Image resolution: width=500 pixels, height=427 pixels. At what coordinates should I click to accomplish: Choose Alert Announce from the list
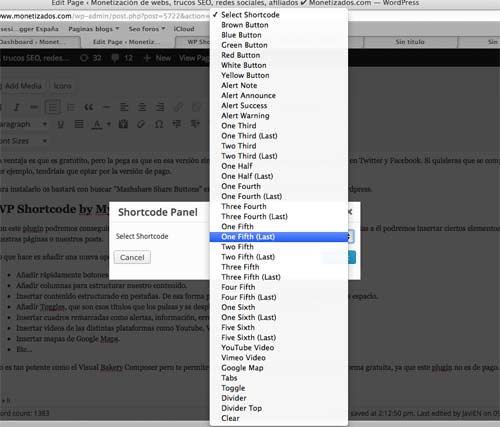279,95
